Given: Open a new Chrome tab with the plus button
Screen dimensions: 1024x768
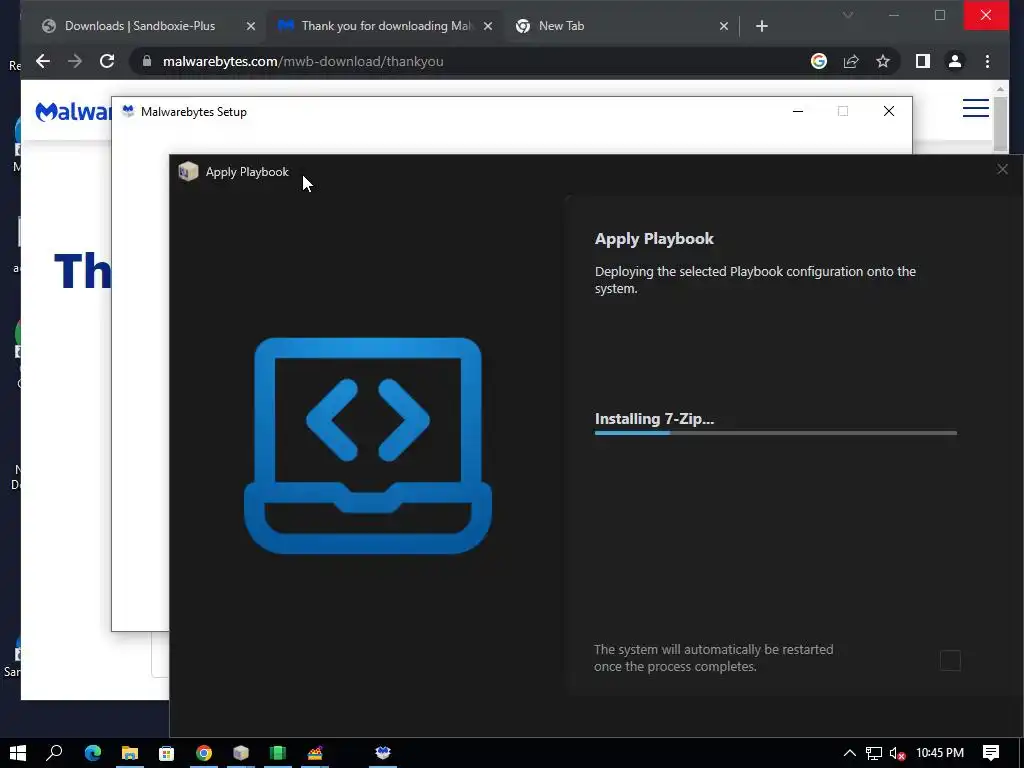Looking at the screenshot, I should point(761,26).
